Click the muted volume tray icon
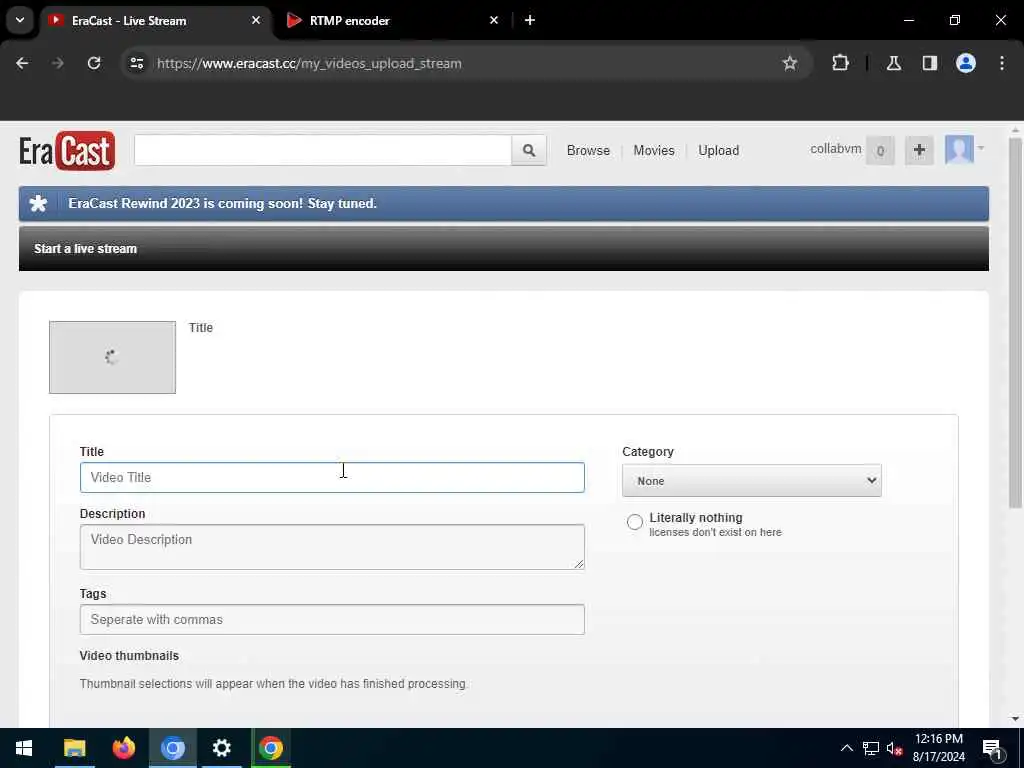Screen dimensions: 1024x768 click(x=894, y=748)
